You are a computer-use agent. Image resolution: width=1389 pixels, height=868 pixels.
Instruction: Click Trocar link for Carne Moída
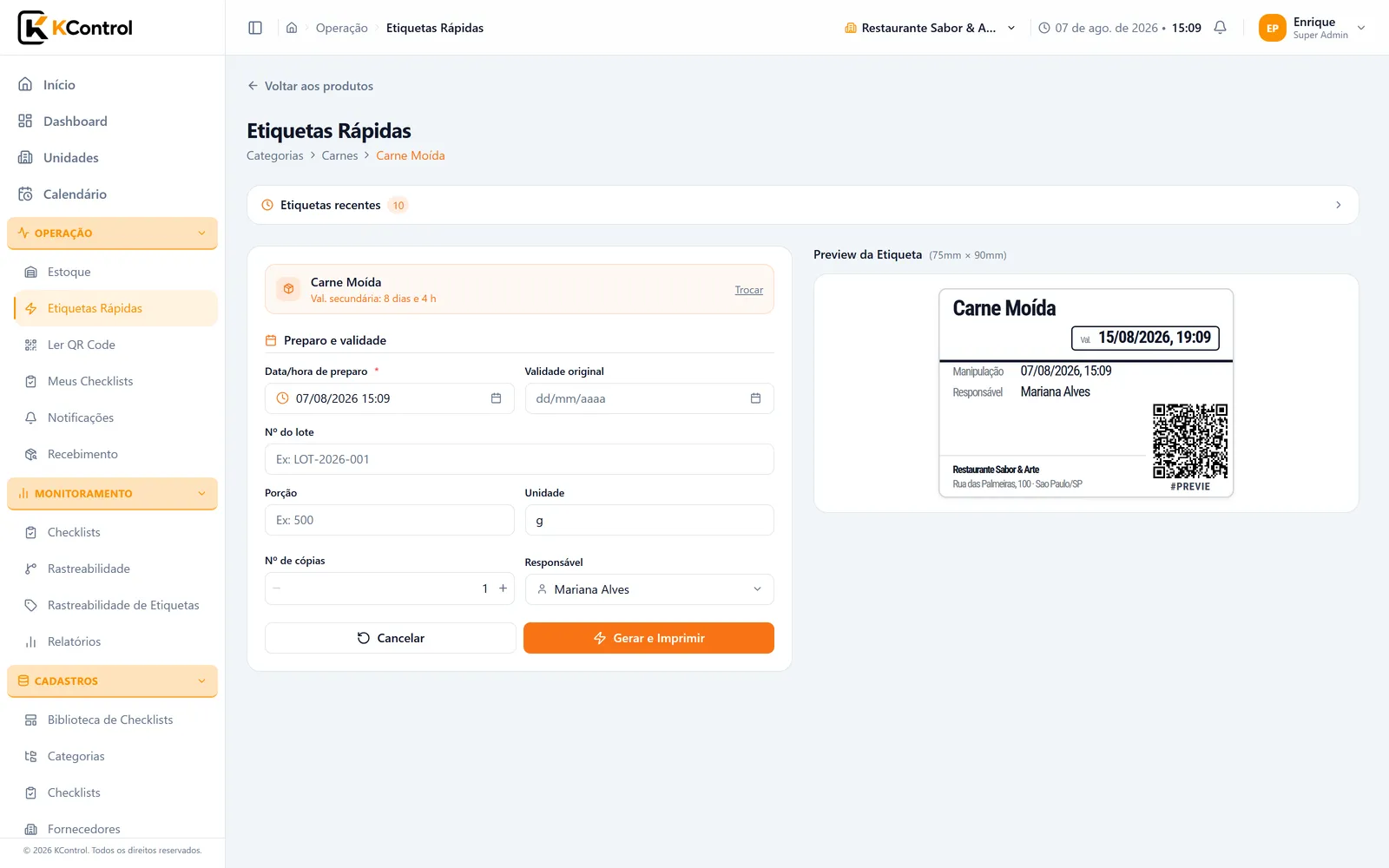(x=748, y=290)
